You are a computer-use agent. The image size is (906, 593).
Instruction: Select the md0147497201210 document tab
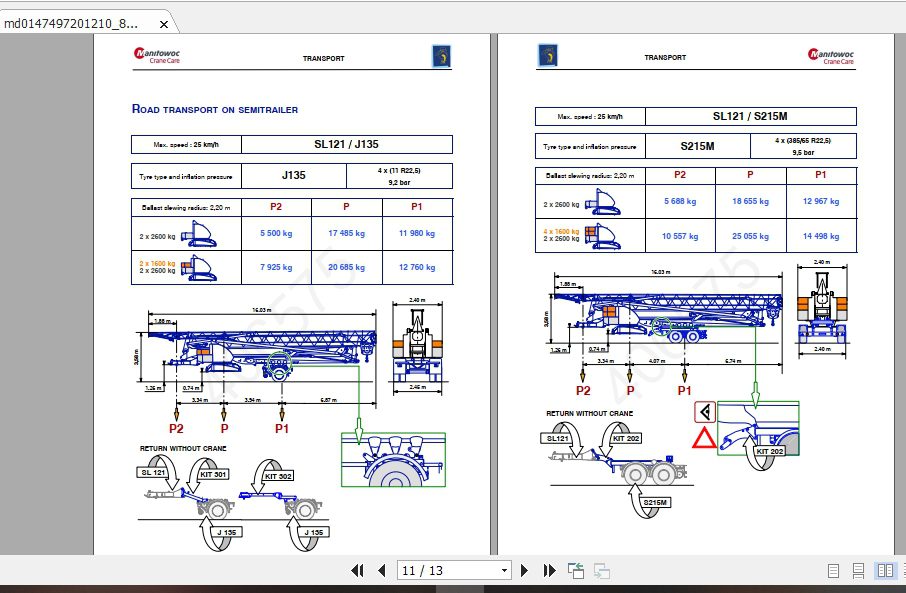pos(75,24)
